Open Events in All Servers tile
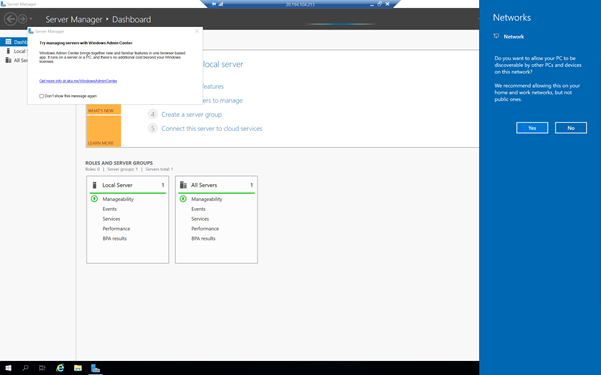 (x=198, y=209)
